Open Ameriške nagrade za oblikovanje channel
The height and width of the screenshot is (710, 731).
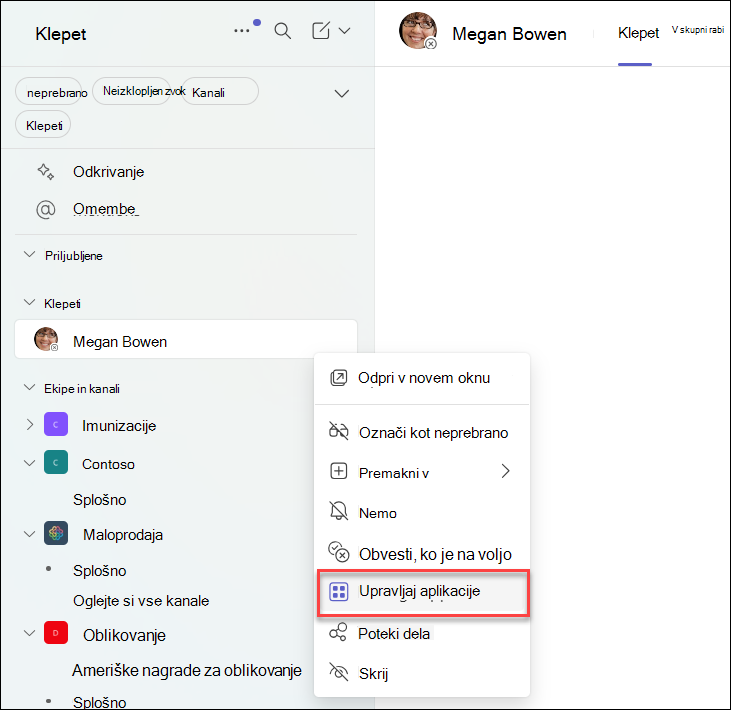tap(186, 670)
